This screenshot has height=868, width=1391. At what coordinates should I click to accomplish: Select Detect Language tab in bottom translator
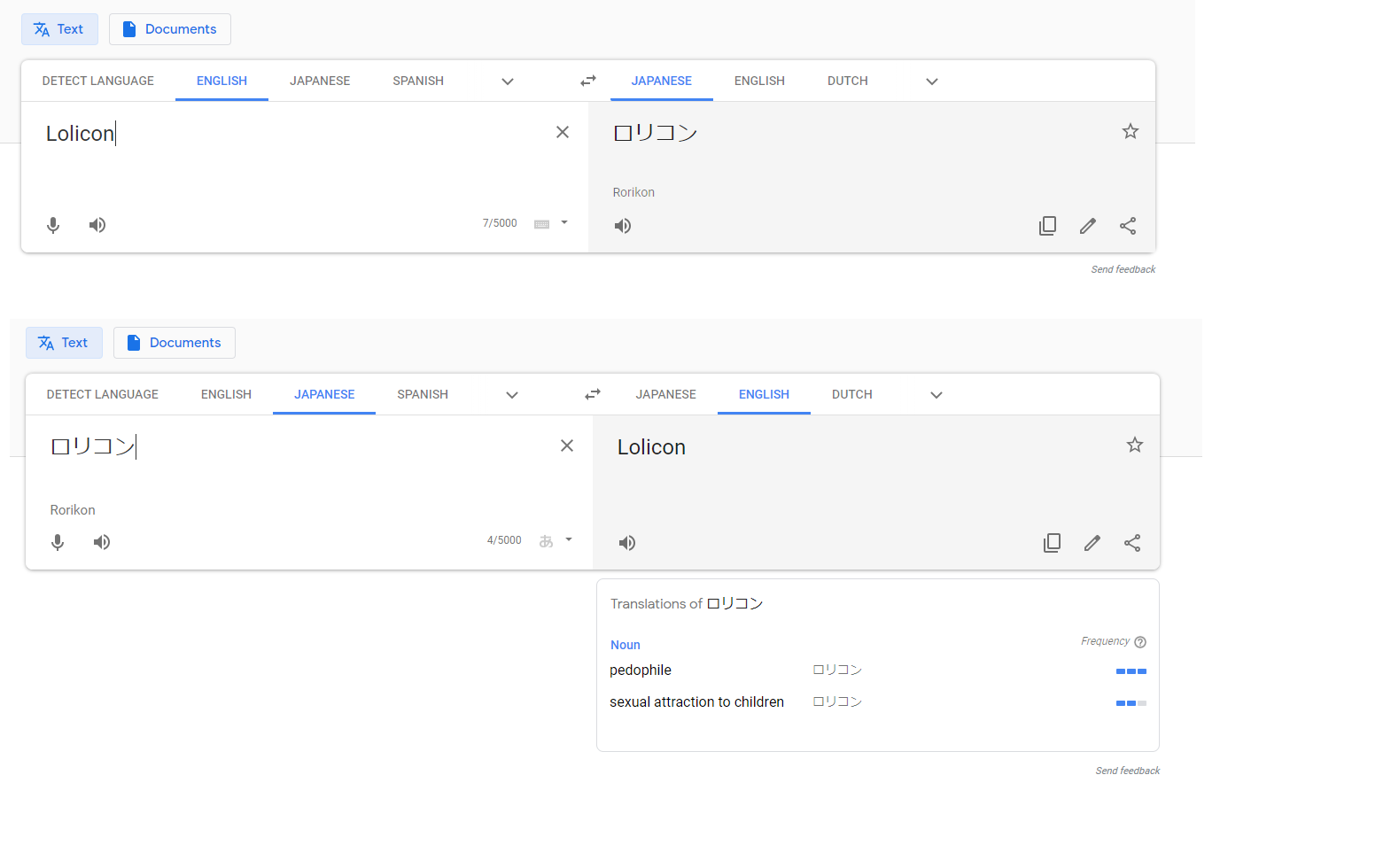point(103,394)
